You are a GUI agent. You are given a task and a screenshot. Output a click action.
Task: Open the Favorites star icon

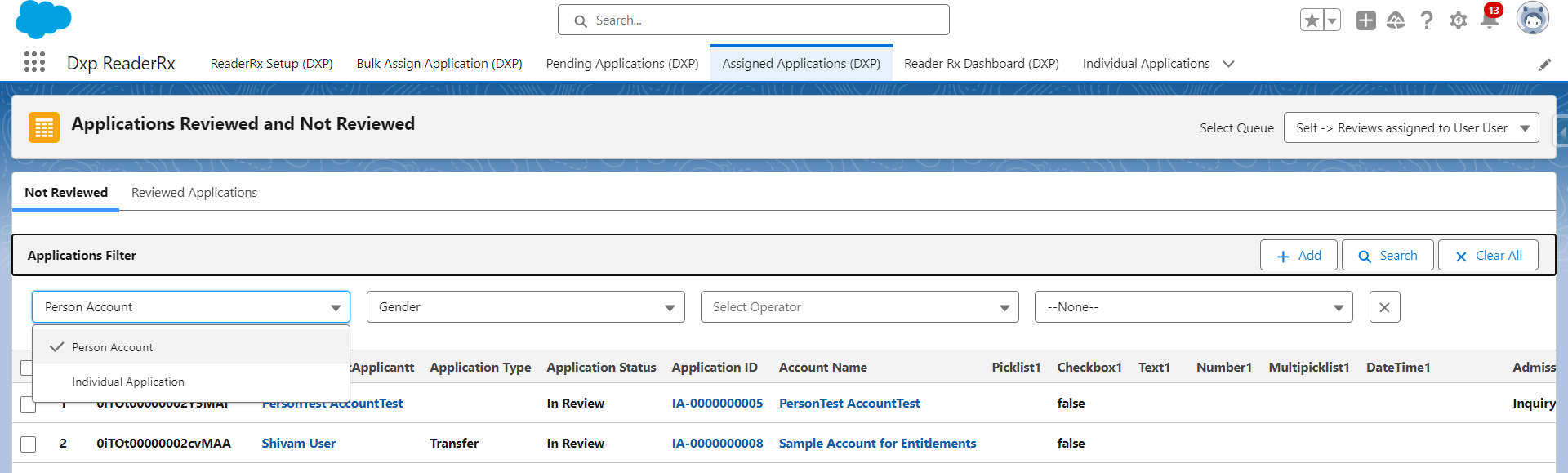point(1312,20)
